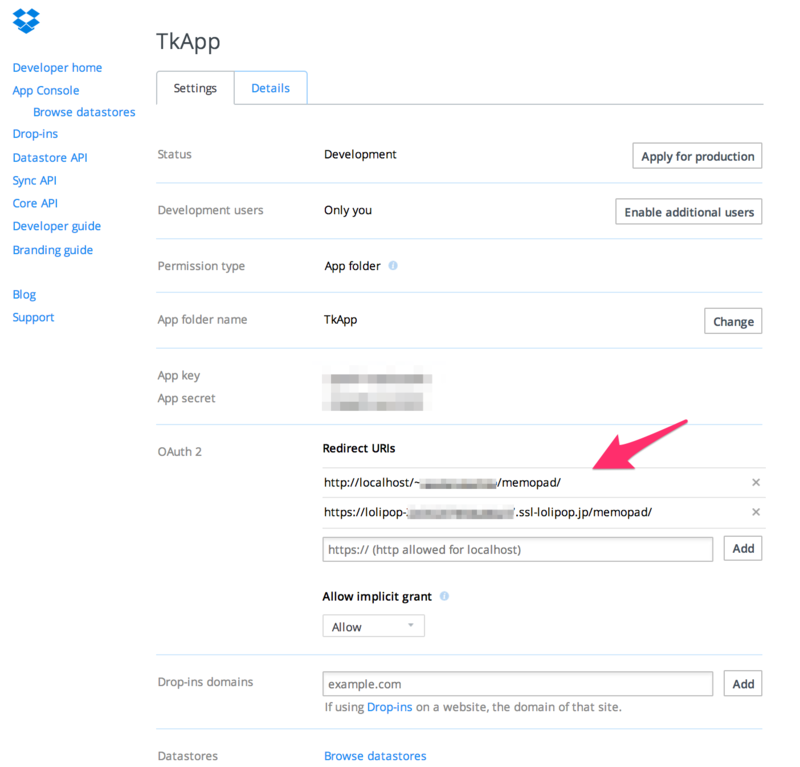The width and height of the screenshot is (800, 767).
Task: Open Developer home in sidebar
Action: (57, 68)
